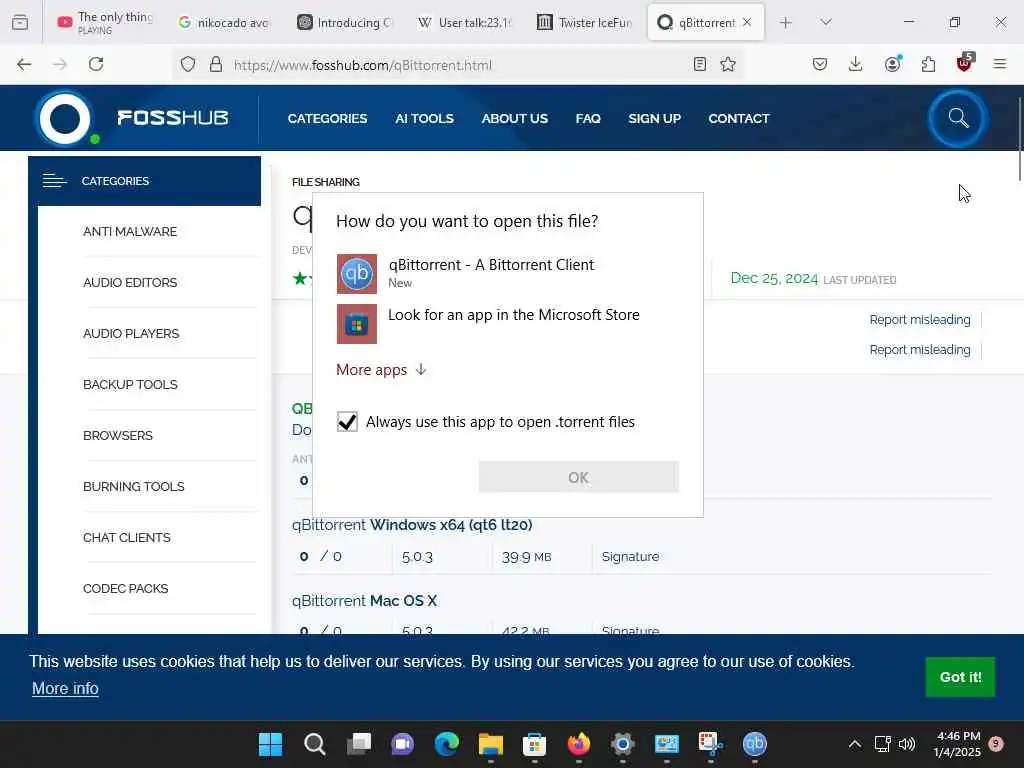The image size is (1024, 768).
Task: Toggle Always use this app checkbox
Action: tap(347, 422)
